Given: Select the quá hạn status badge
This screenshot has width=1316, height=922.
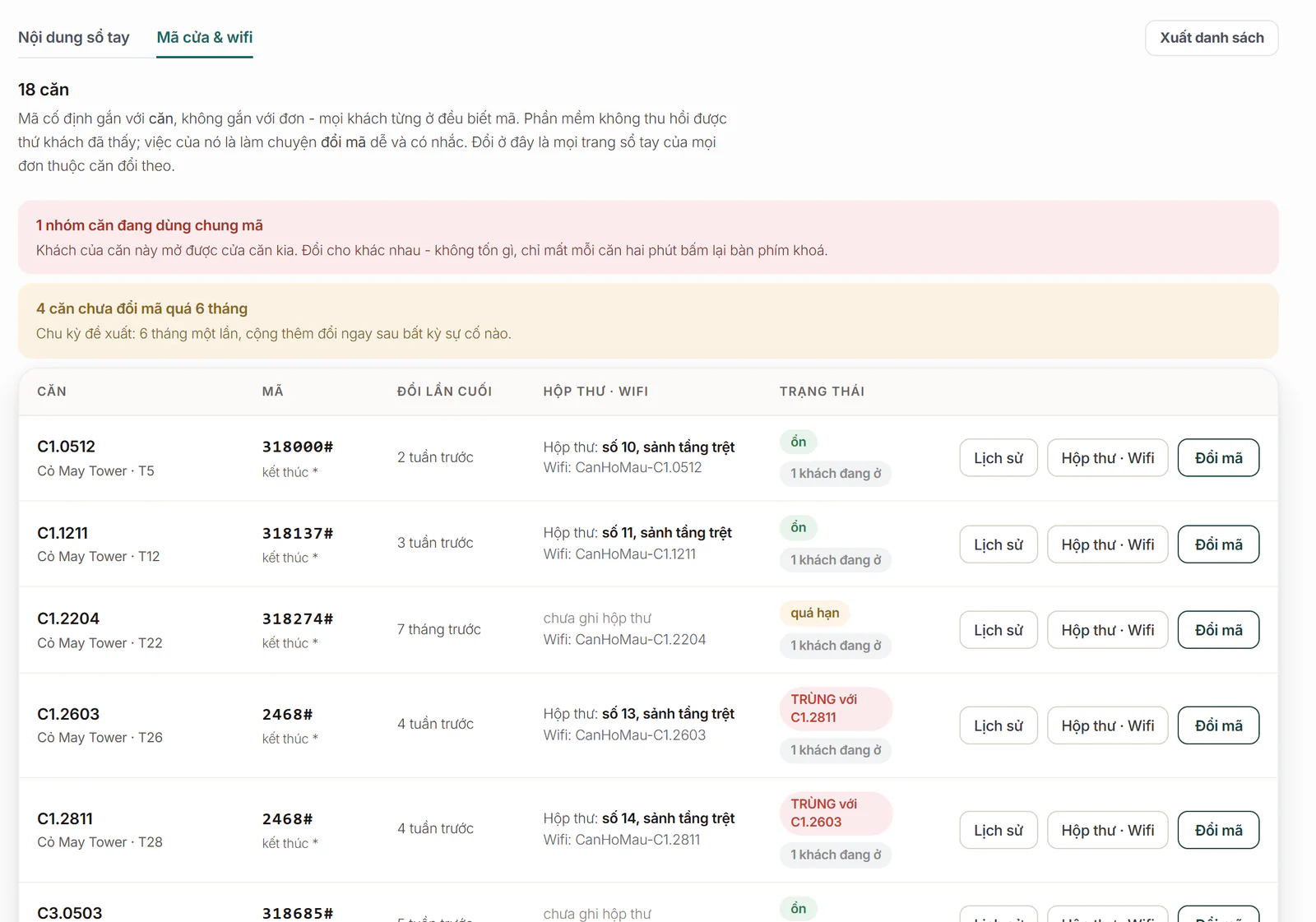Looking at the screenshot, I should tap(814, 613).
